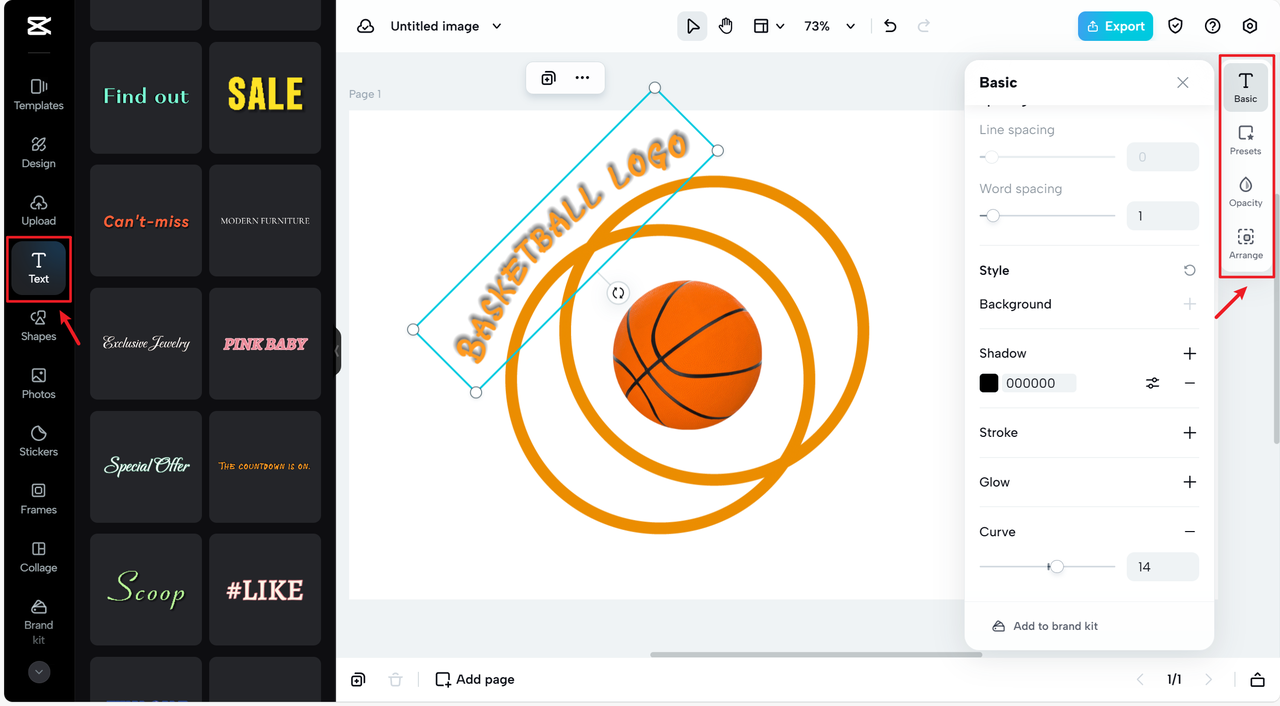Choose the Can't-miss text template
This screenshot has height=706, width=1280.
coord(146,221)
